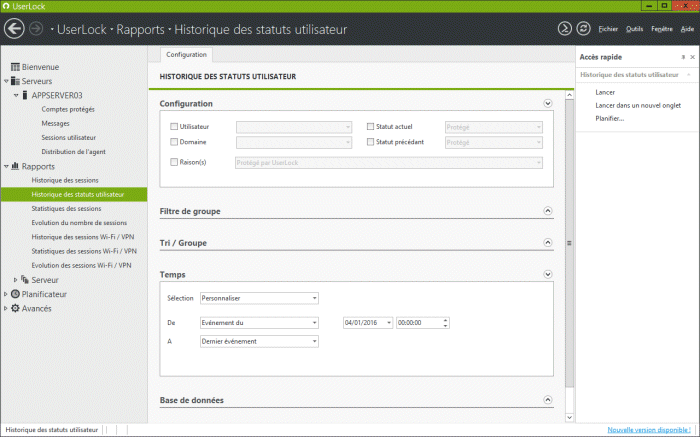Image resolution: width=700 pixels, height=437 pixels.
Task: Click the vertical scrollbar thumb
Action: click(x=569, y=243)
